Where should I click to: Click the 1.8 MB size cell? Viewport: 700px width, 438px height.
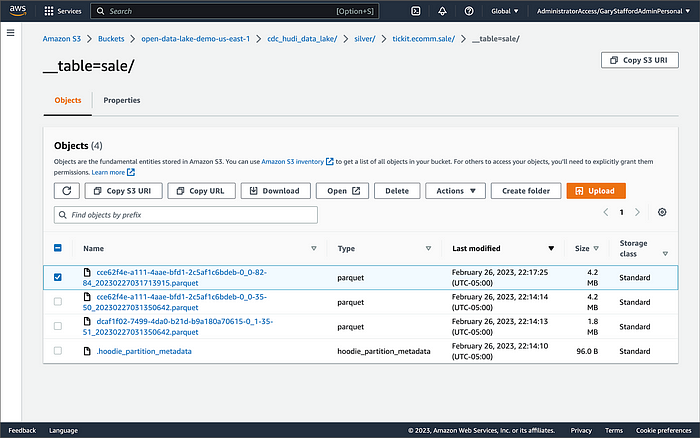(592, 326)
